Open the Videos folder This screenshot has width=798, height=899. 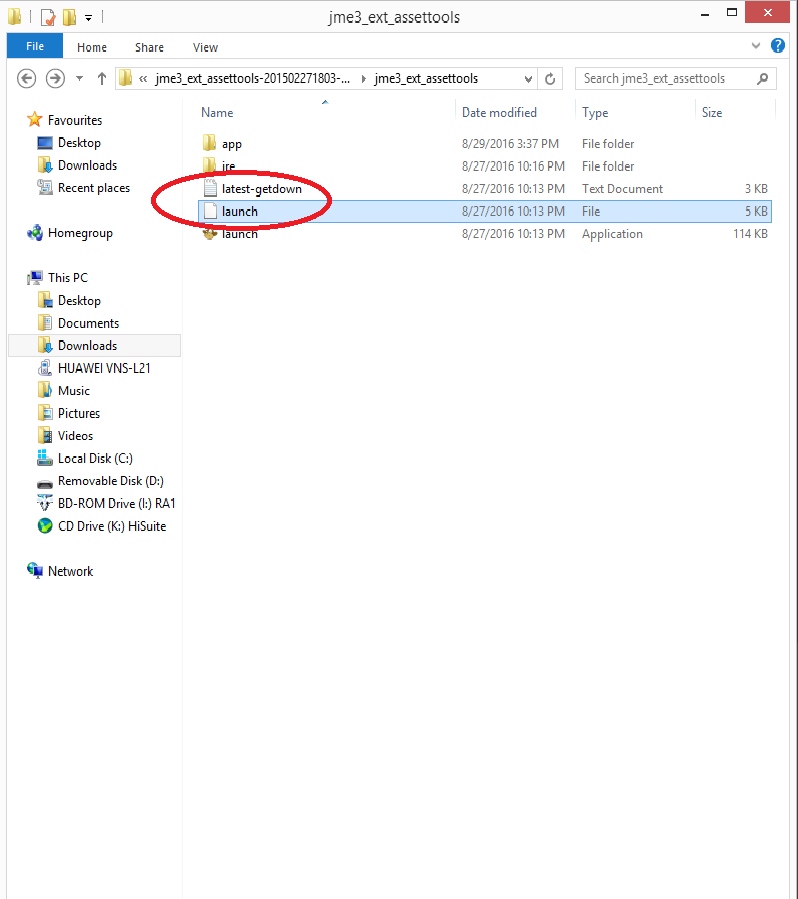coord(75,436)
